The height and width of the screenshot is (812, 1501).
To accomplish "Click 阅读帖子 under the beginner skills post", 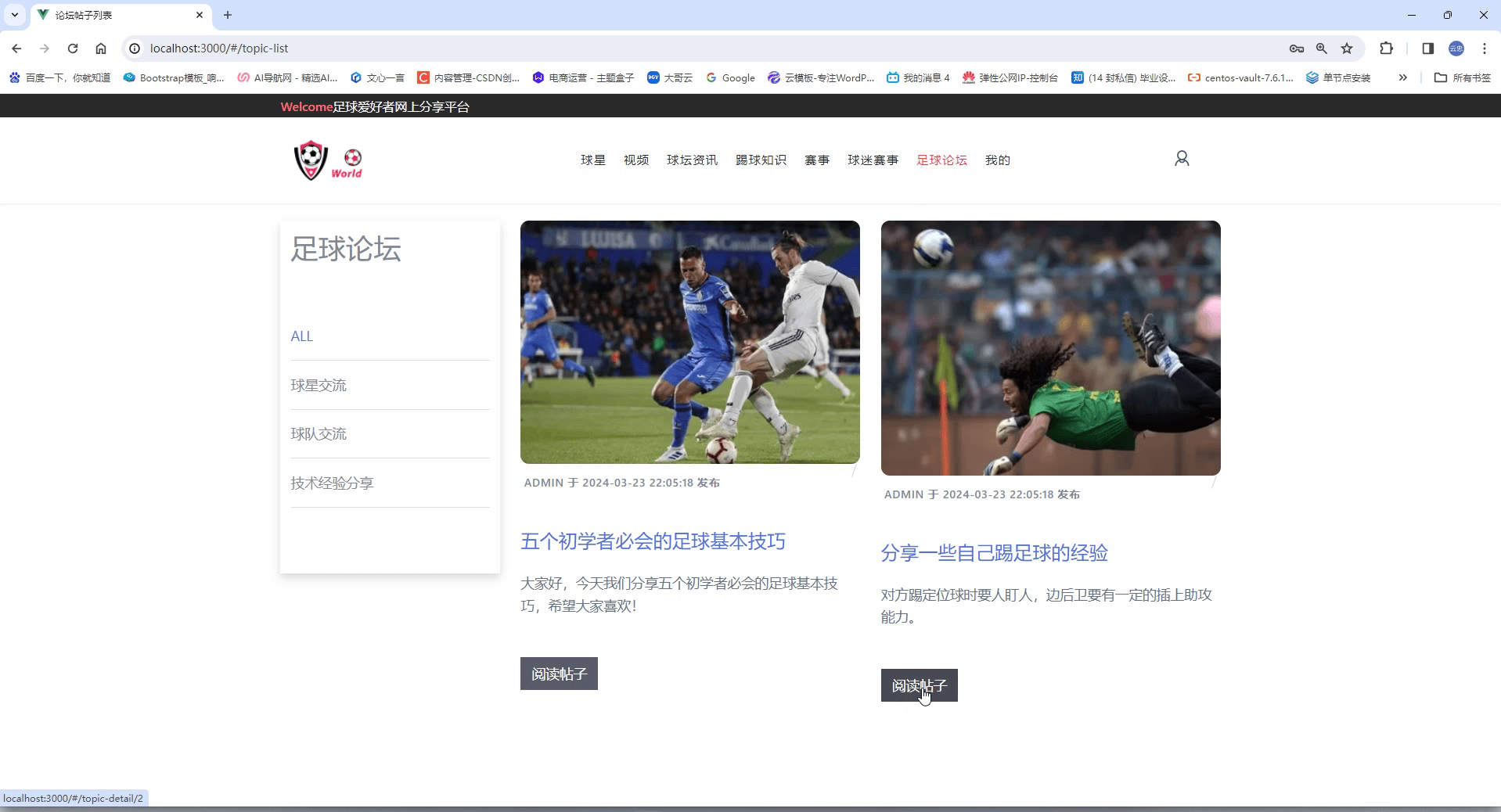I will tap(558, 674).
